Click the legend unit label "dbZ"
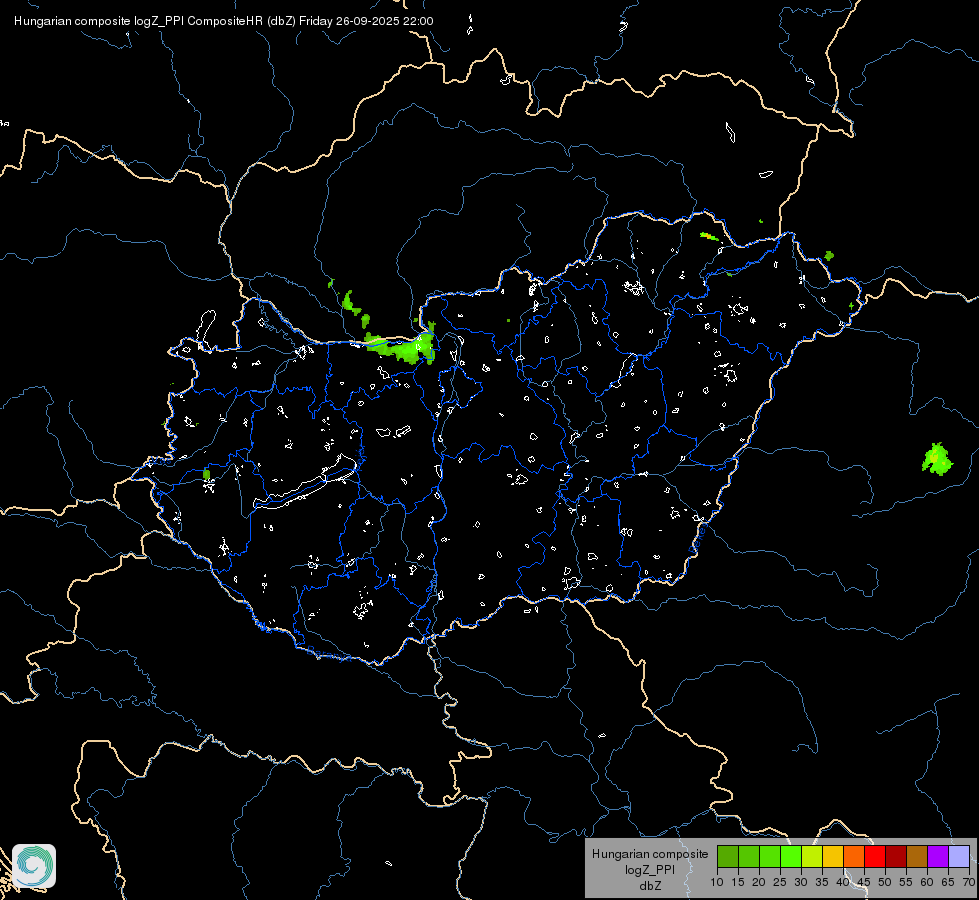Viewport: 979px width, 900px height. [x=650, y=886]
